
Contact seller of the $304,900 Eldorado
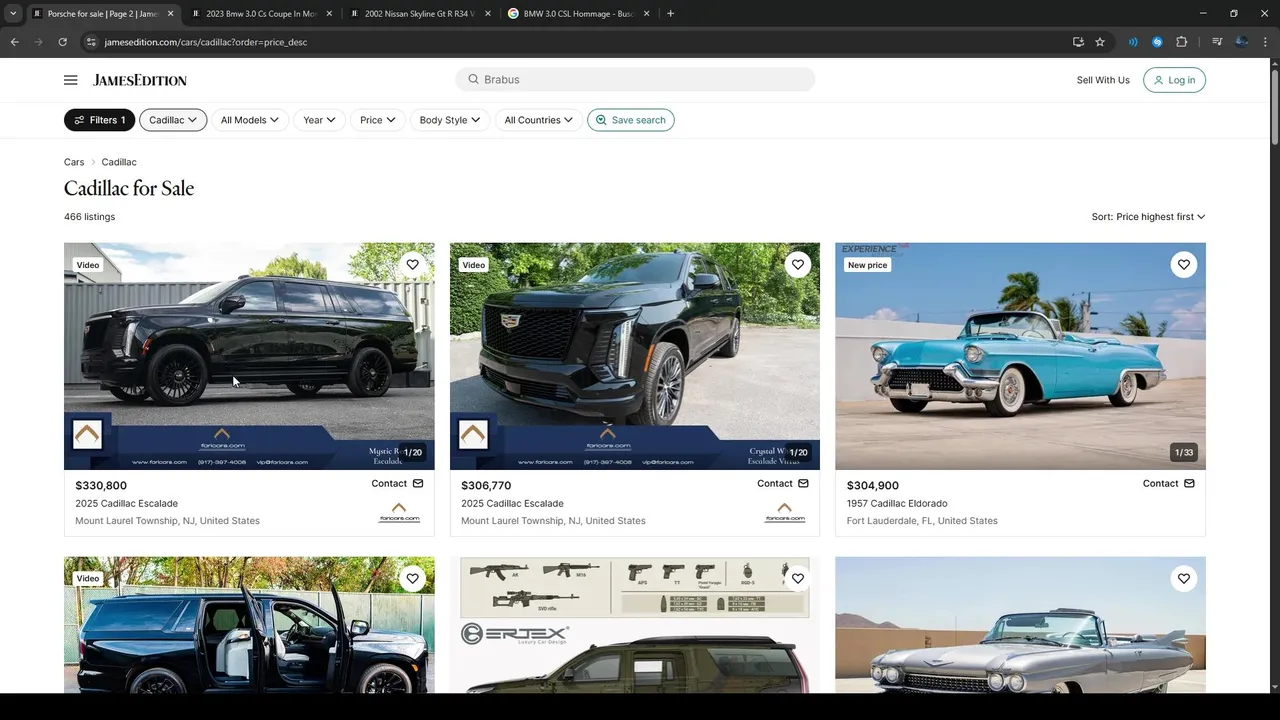point(1169,483)
